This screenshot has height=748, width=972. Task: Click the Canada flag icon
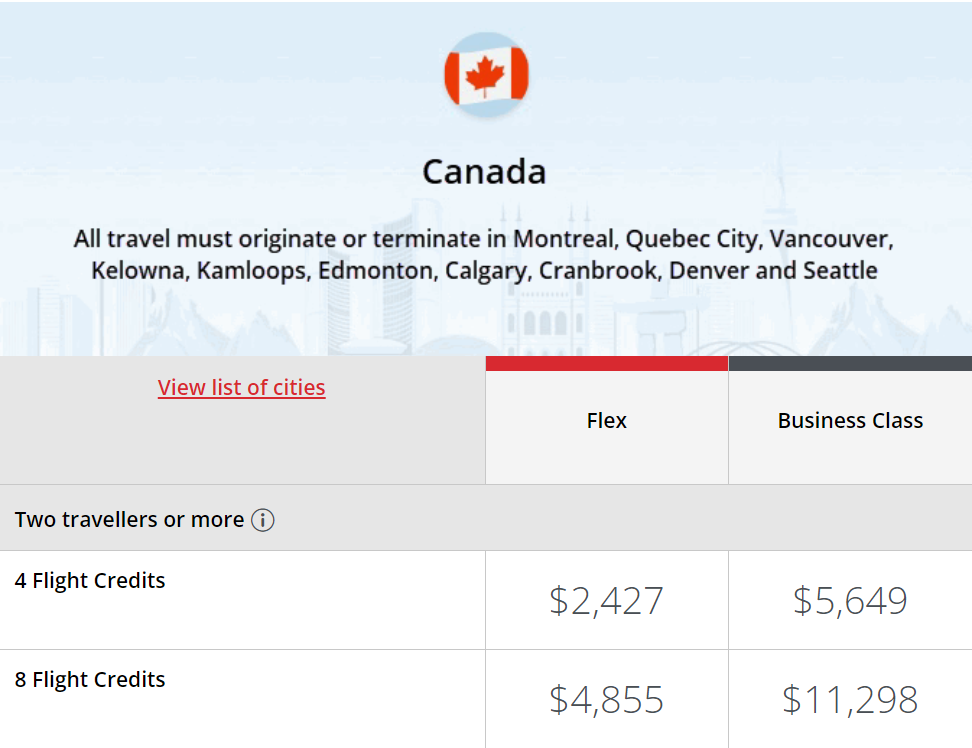pos(485,75)
